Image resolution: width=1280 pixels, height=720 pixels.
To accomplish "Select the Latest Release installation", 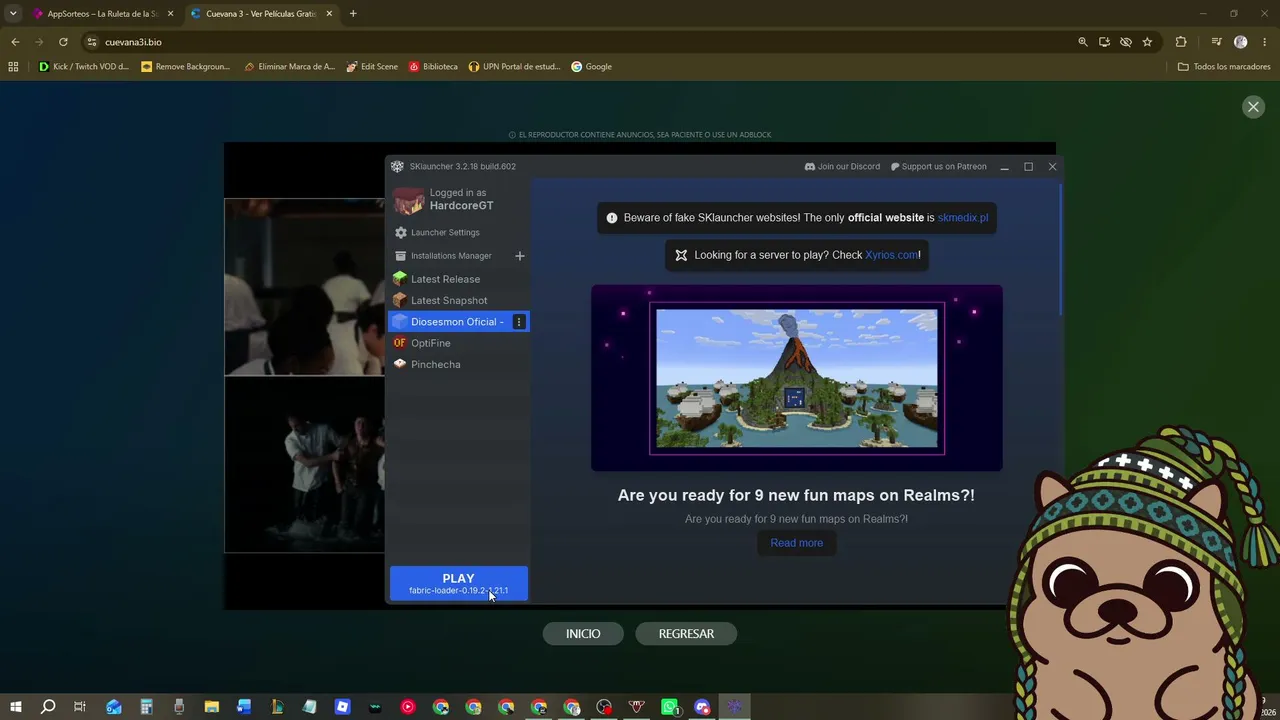I will (459, 279).
